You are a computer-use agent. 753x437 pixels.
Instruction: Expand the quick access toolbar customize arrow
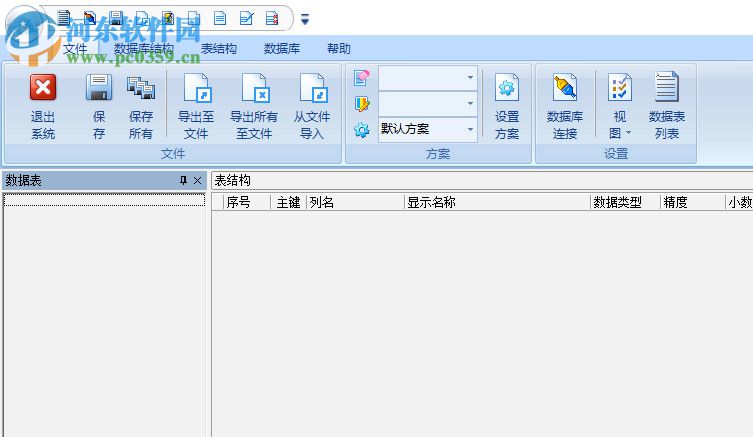point(304,19)
